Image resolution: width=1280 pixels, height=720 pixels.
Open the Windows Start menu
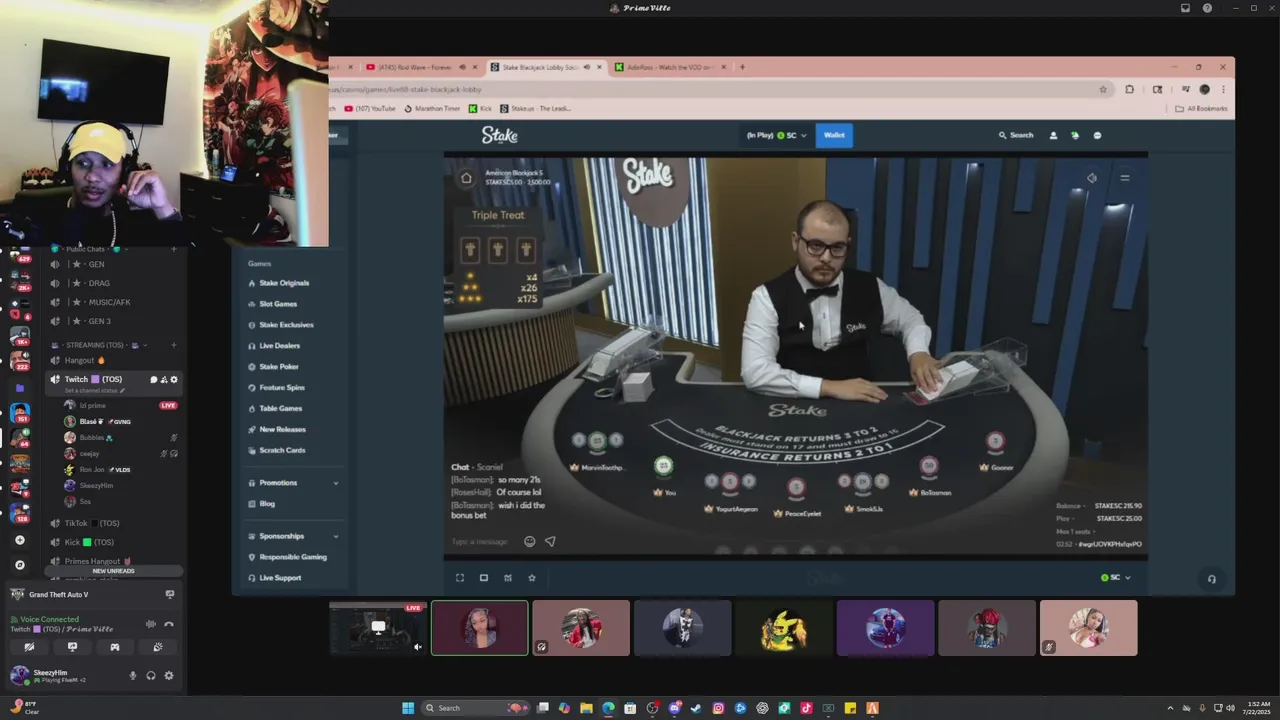pos(408,708)
